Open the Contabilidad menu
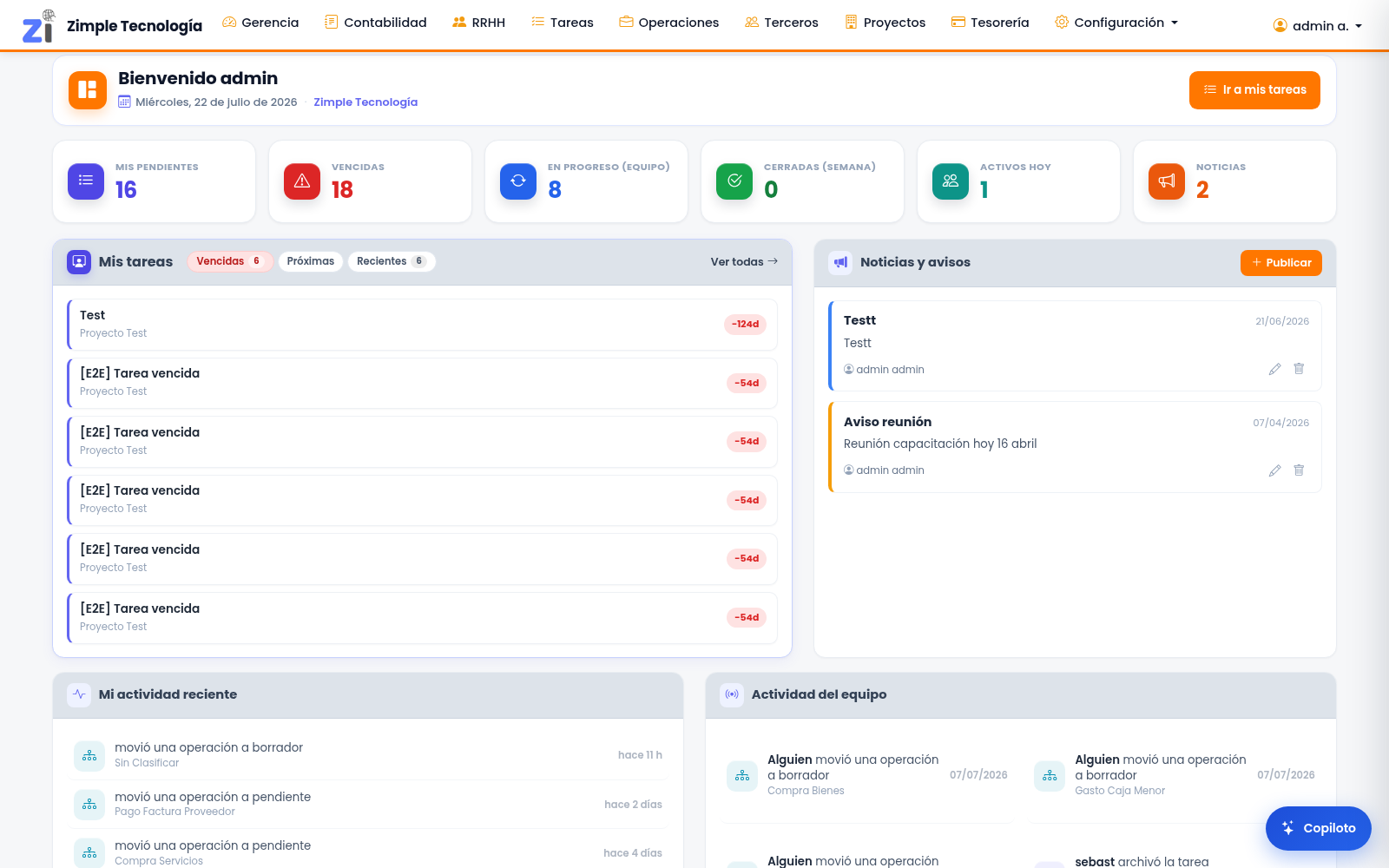Image resolution: width=1389 pixels, height=868 pixels. (x=376, y=23)
